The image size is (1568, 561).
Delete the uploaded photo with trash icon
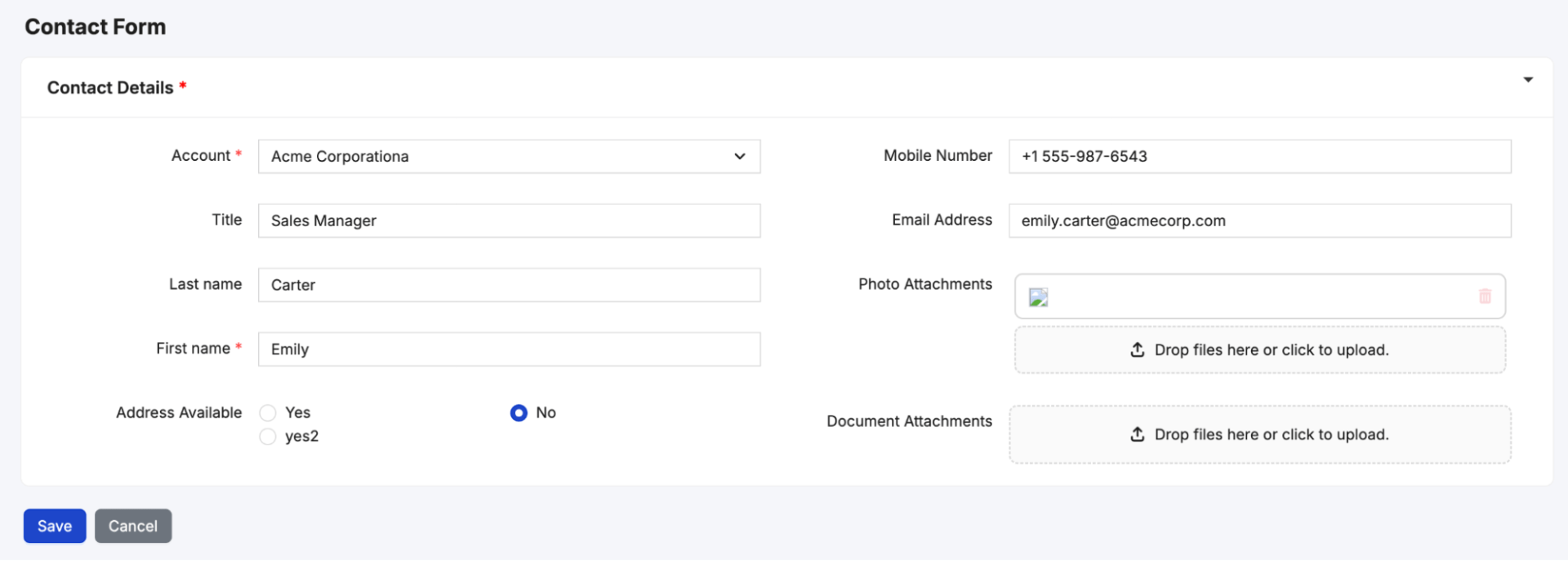pos(1484,296)
